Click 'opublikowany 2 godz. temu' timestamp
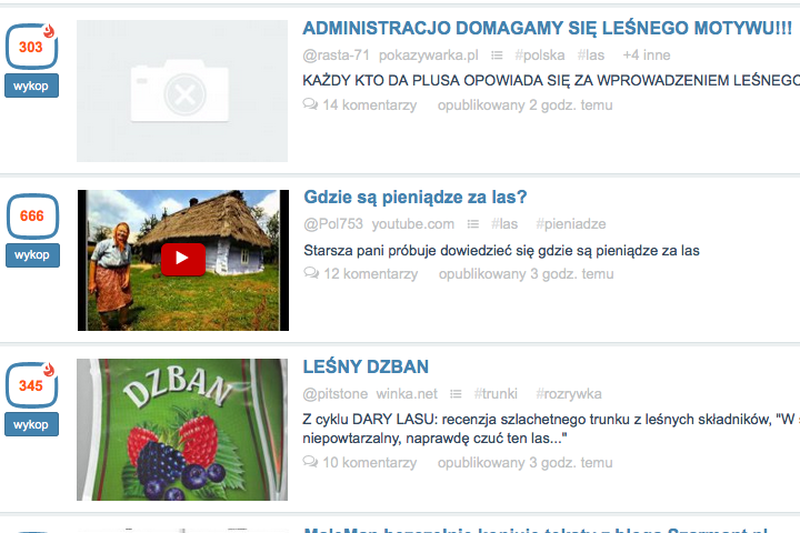The height and width of the screenshot is (533, 800). pos(525,105)
